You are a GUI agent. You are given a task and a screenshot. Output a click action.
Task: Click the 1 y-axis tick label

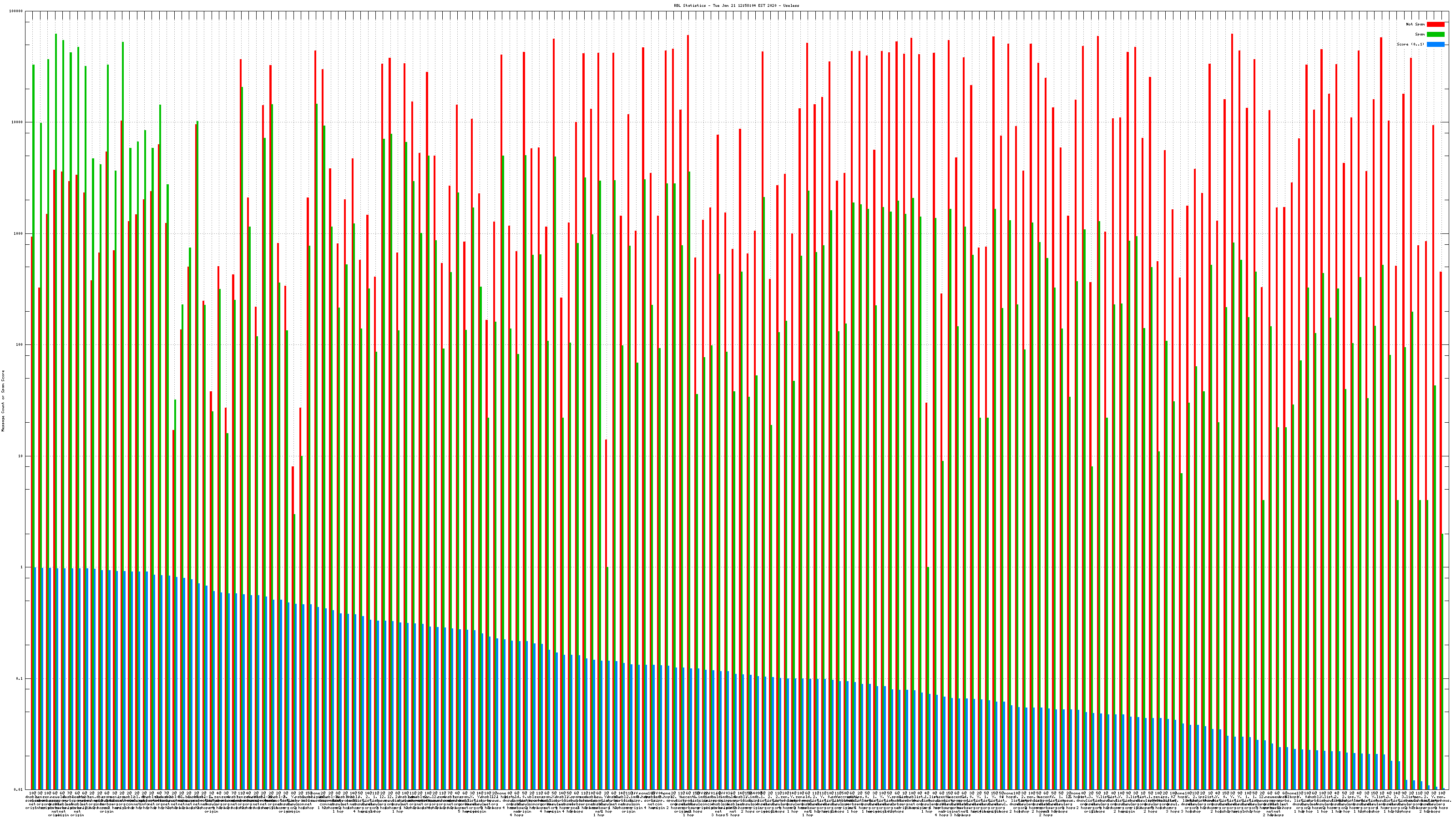coord(22,567)
